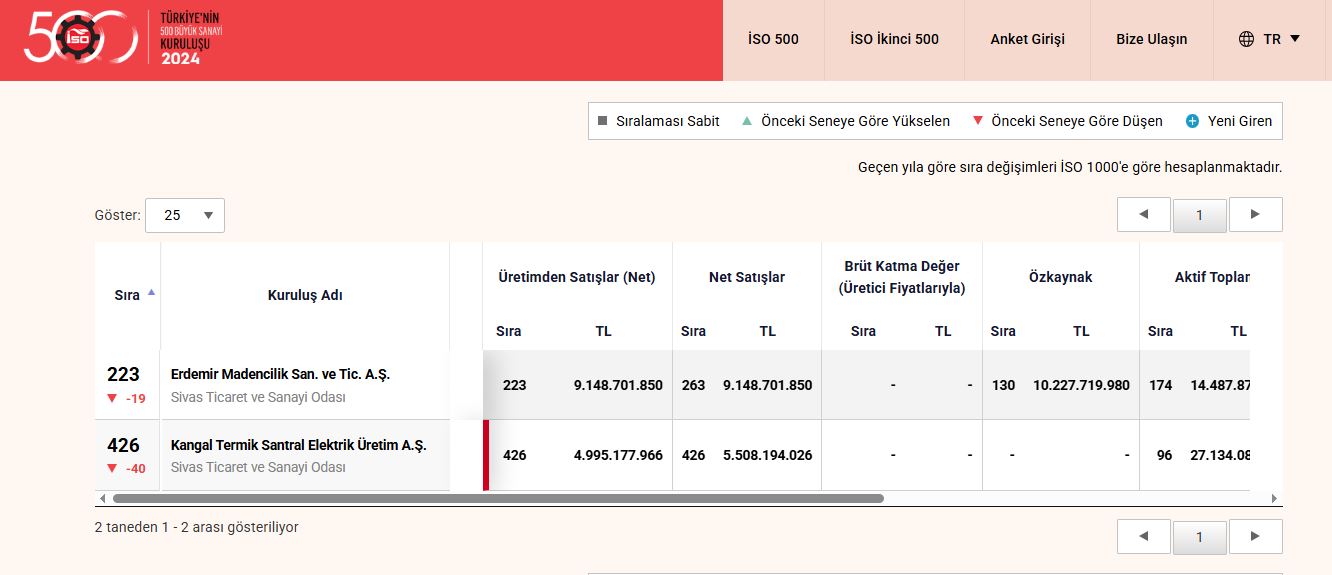This screenshot has width=1332, height=575.
Task: Click the red down triangle legend icon
Action: 977,121
